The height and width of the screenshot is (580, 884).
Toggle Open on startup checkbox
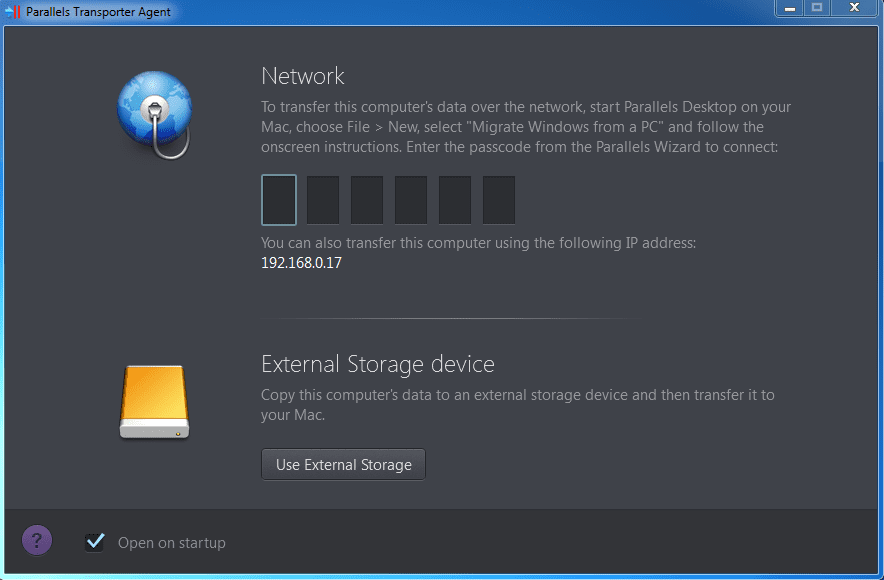coord(94,542)
